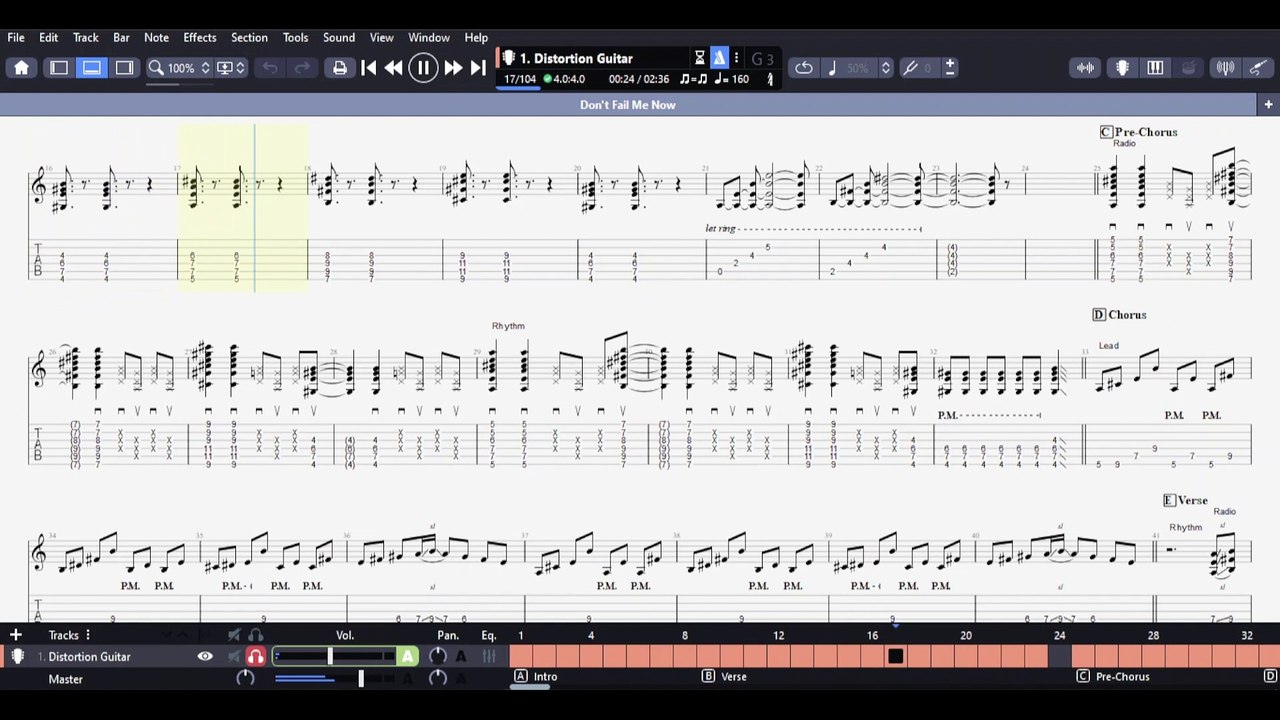This screenshot has height=720, width=1280.
Task: Toggle the count-in hourglass
Action: tap(700, 58)
